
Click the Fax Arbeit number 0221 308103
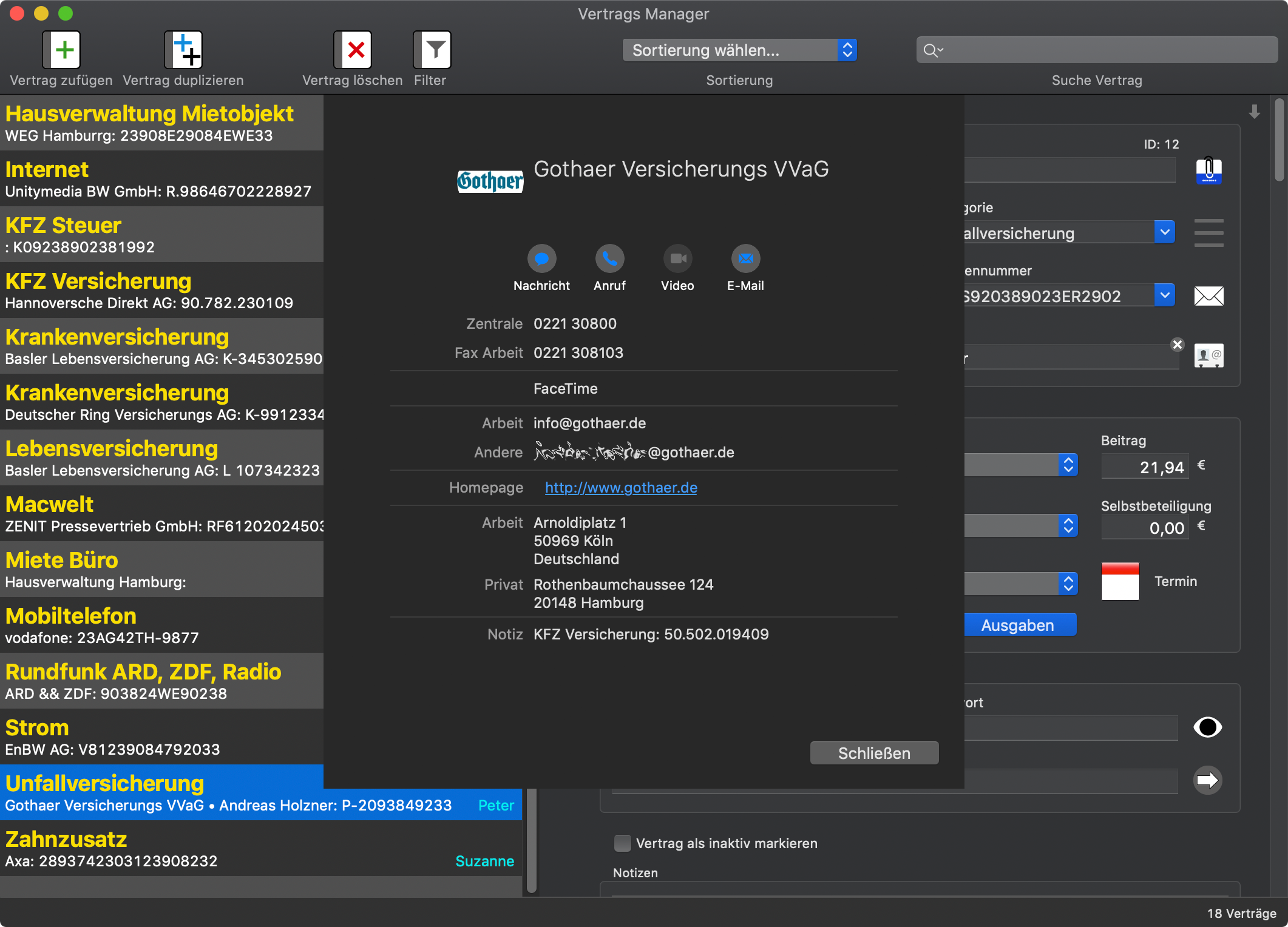(x=578, y=353)
